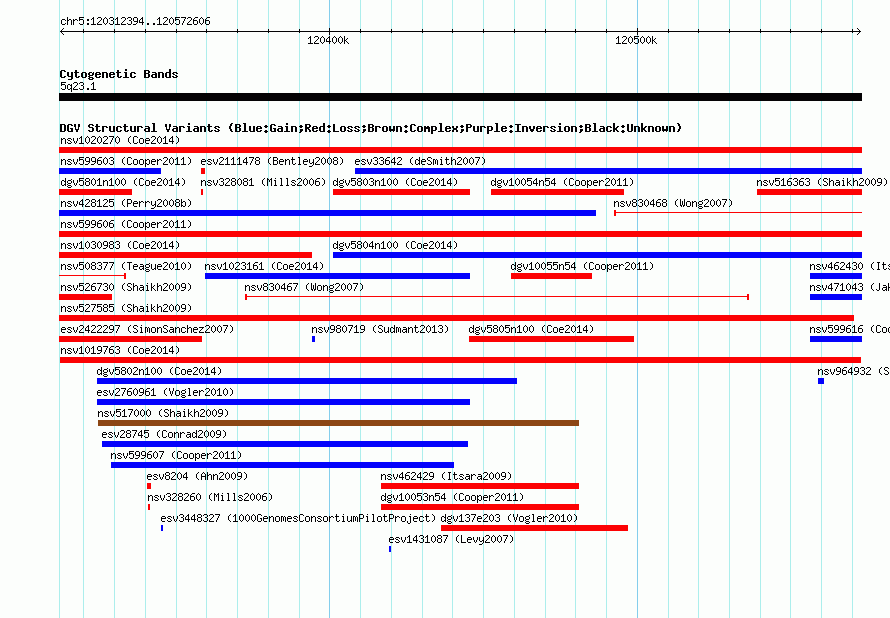Select esv28745 (Conrad2009) label
The image size is (890, 618).
[164, 434]
